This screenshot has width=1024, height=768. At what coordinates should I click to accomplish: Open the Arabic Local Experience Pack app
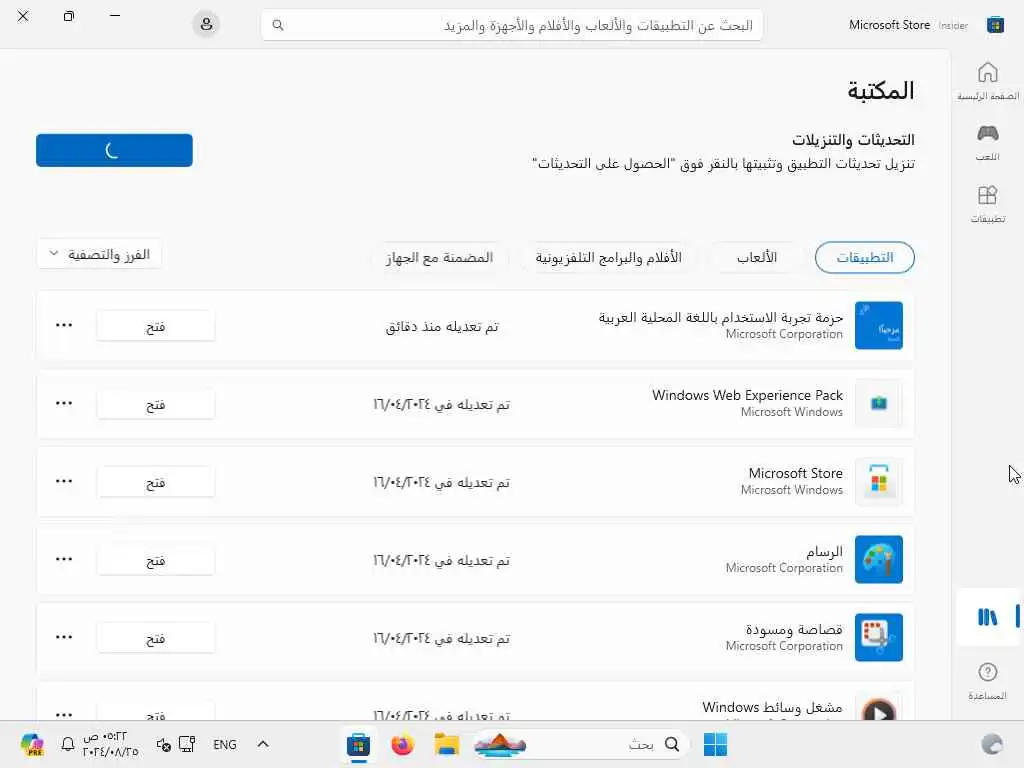(155, 326)
